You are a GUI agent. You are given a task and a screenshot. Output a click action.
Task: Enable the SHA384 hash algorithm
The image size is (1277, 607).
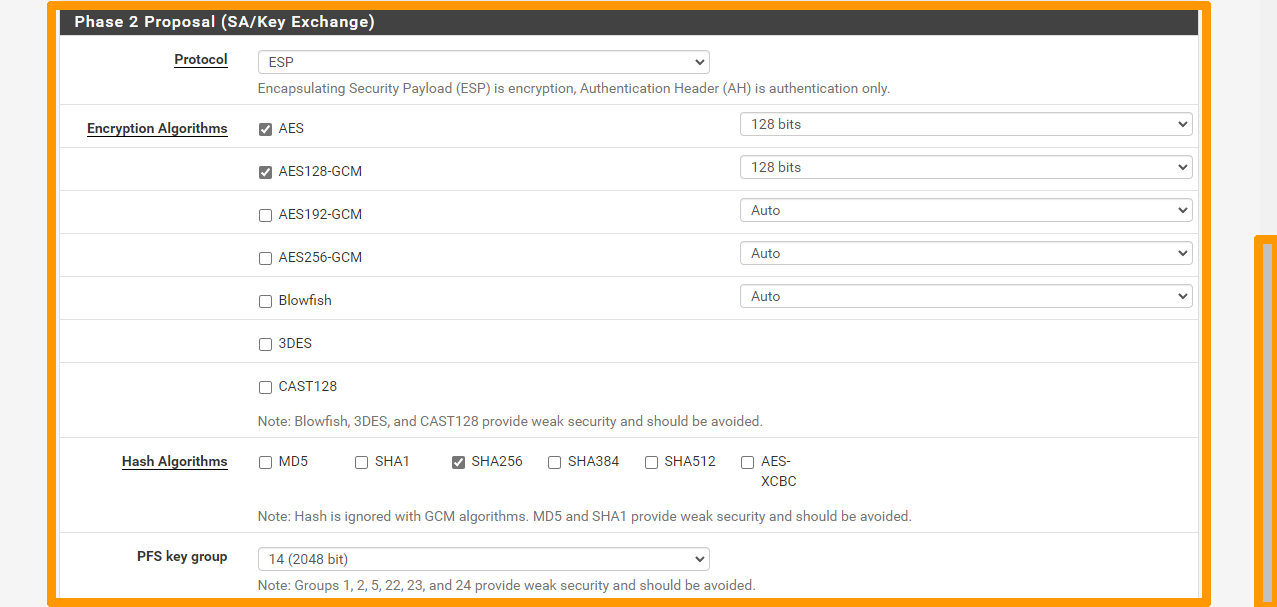pyautogui.click(x=554, y=462)
